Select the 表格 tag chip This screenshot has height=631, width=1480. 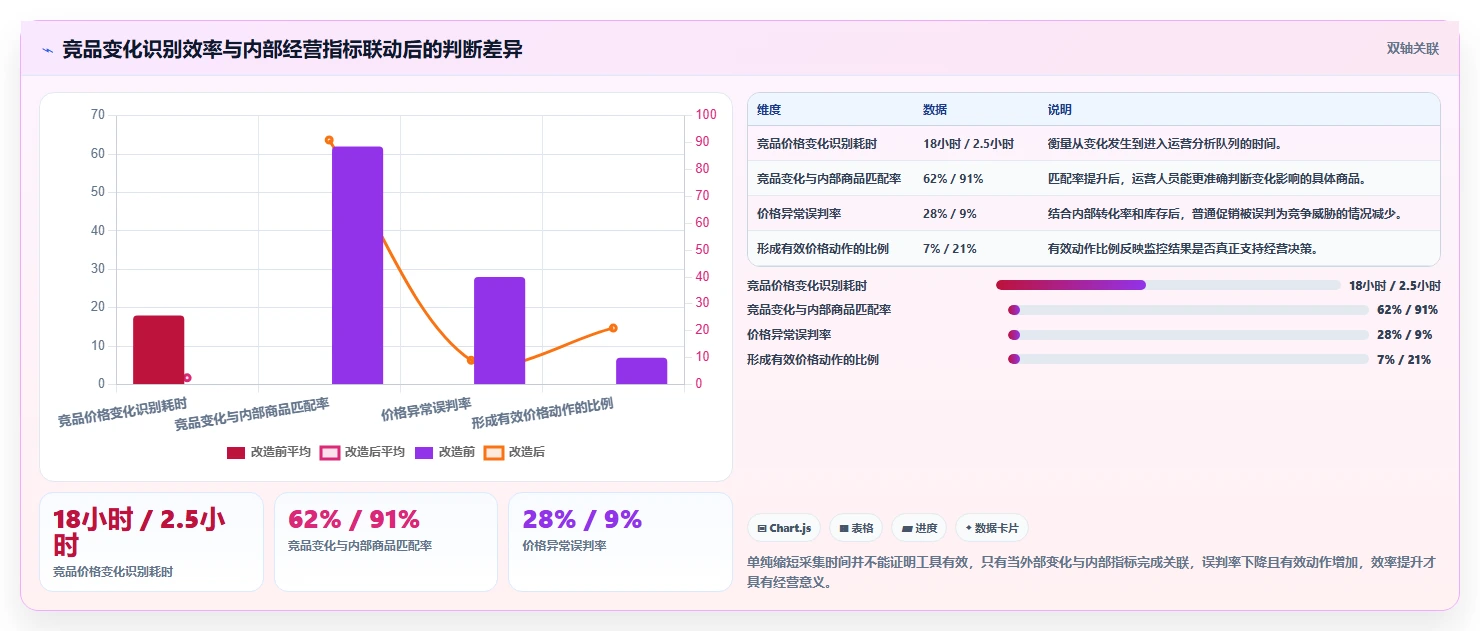point(856,528)
